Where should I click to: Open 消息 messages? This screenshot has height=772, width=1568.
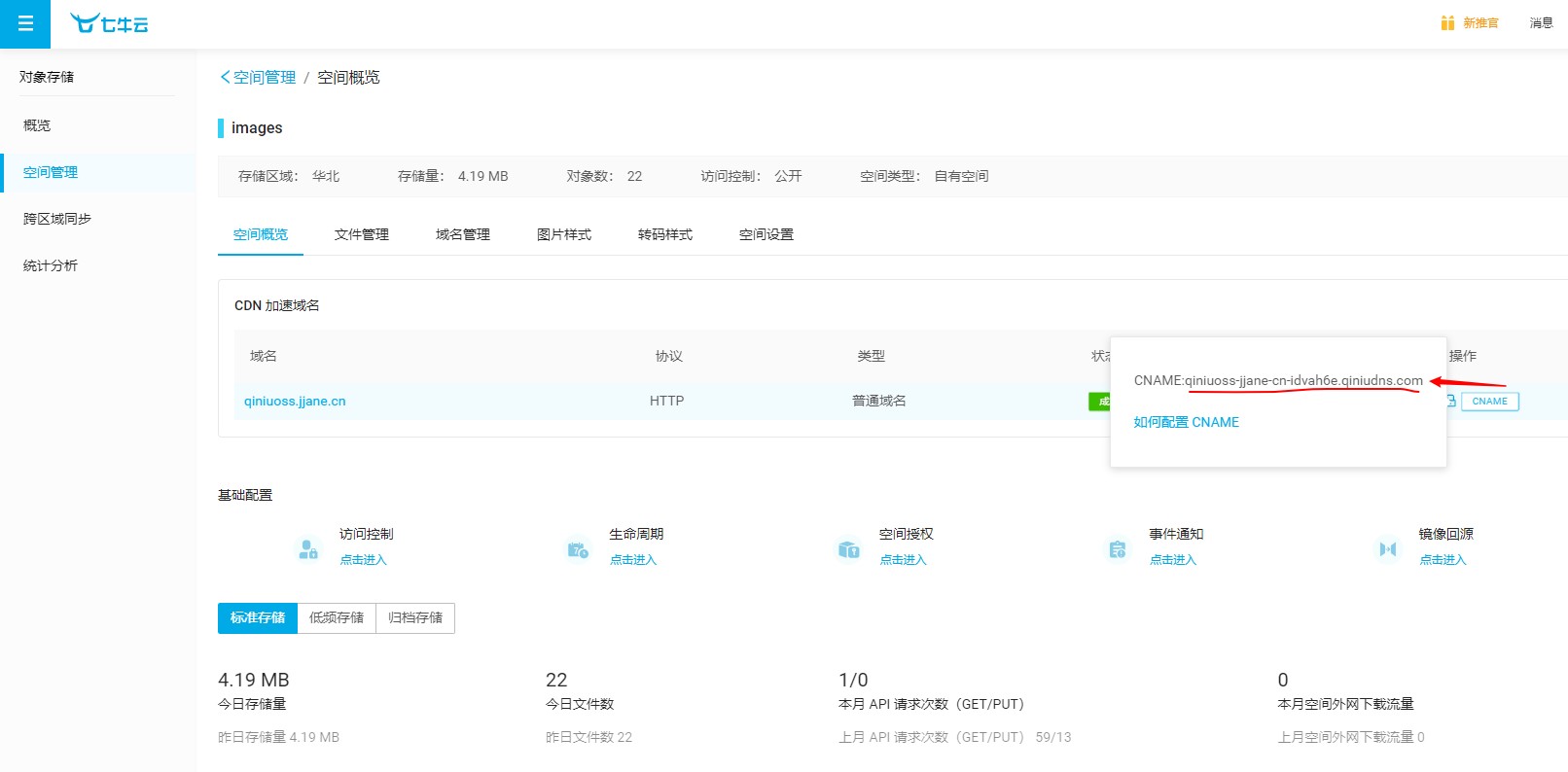tap(1541, 22)
